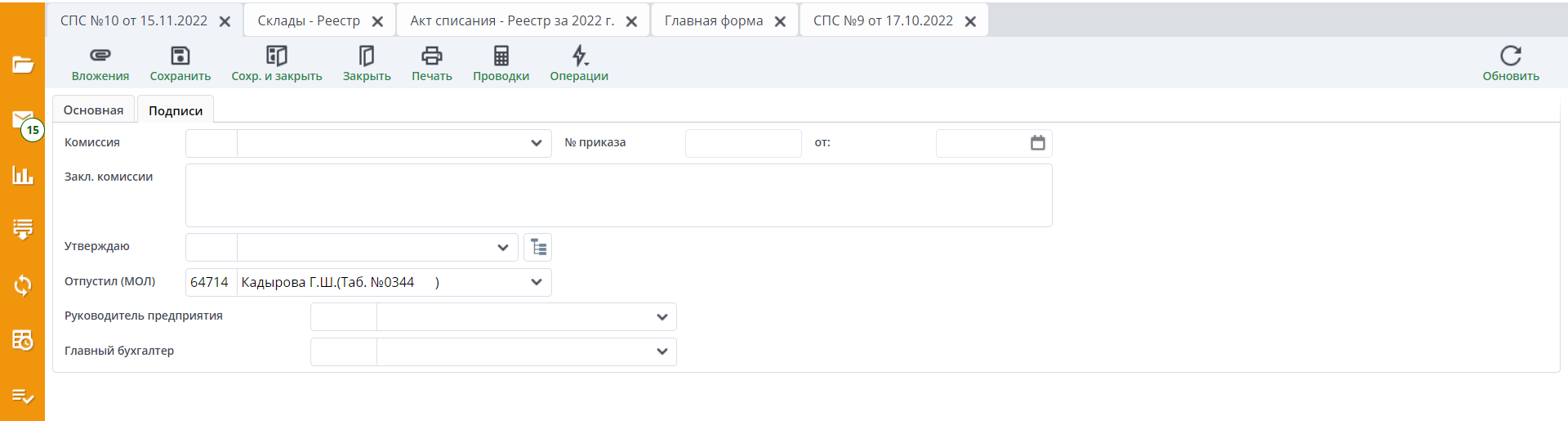The image size is (1568, 421).
Task: Click the Сохранить save icon
Action: click(180, 56)
